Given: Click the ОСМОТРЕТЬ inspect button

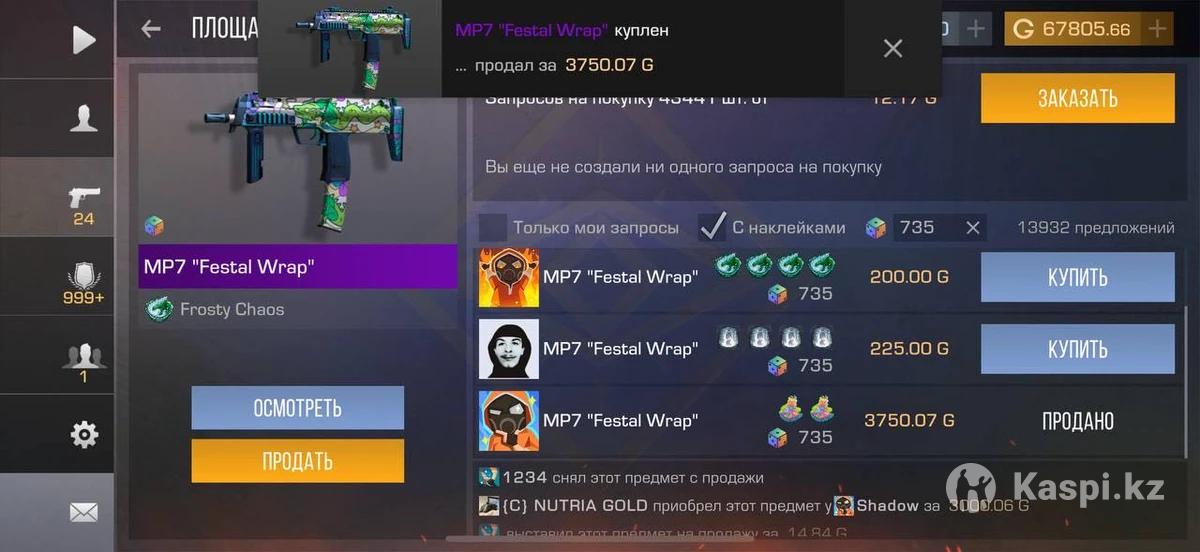Looking at the screenshot, I should pos(298,408).
